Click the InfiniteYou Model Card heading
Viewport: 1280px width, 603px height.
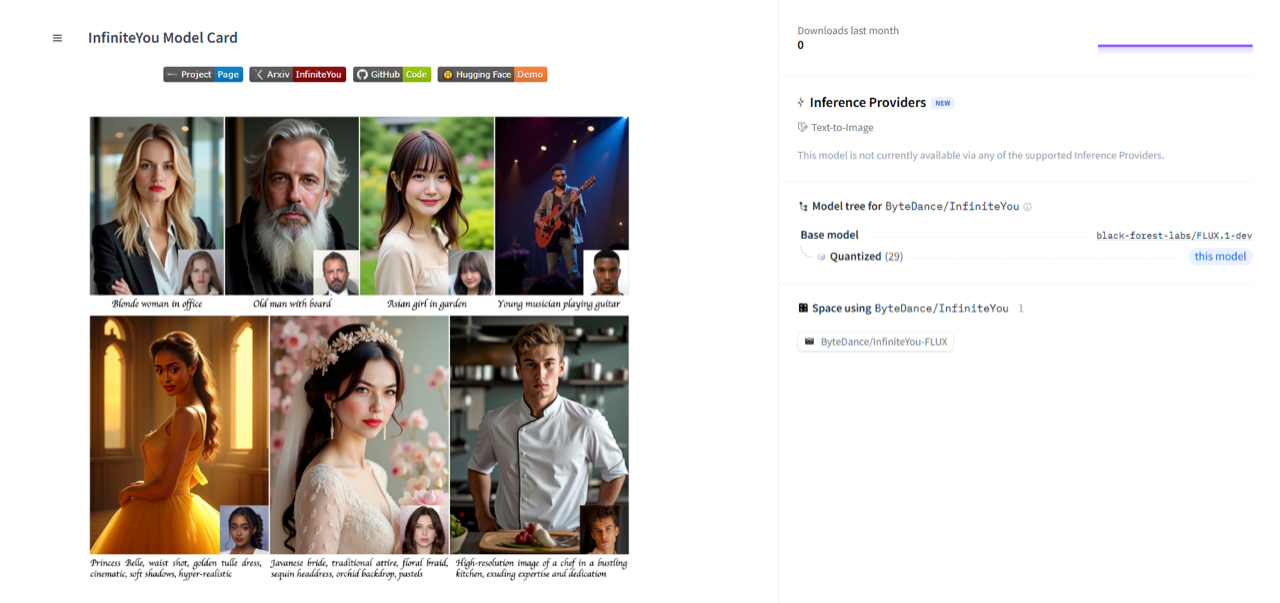coord(163,38)
